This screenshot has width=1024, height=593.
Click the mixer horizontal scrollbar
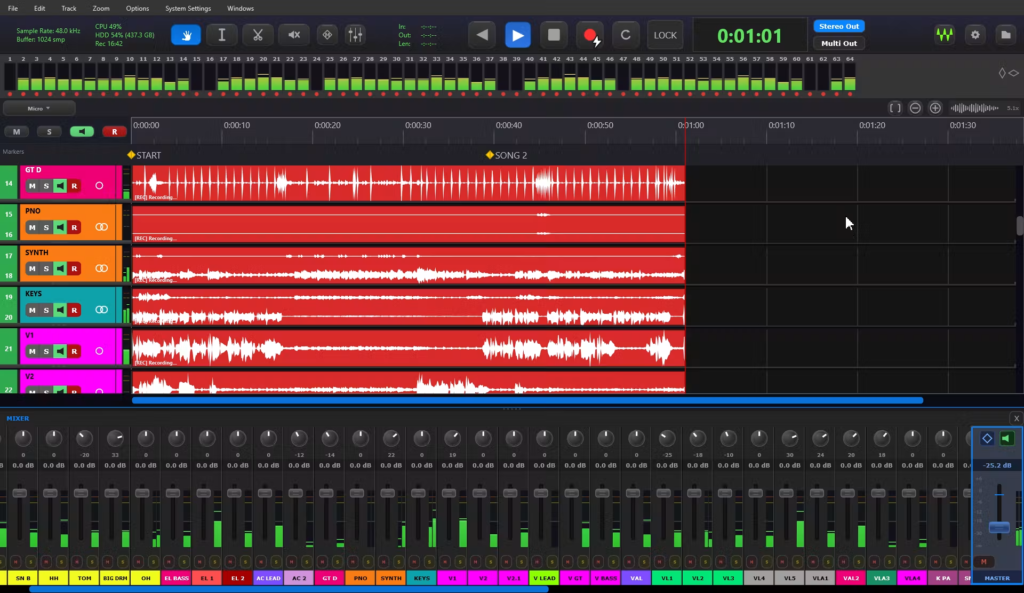[289, 589]
